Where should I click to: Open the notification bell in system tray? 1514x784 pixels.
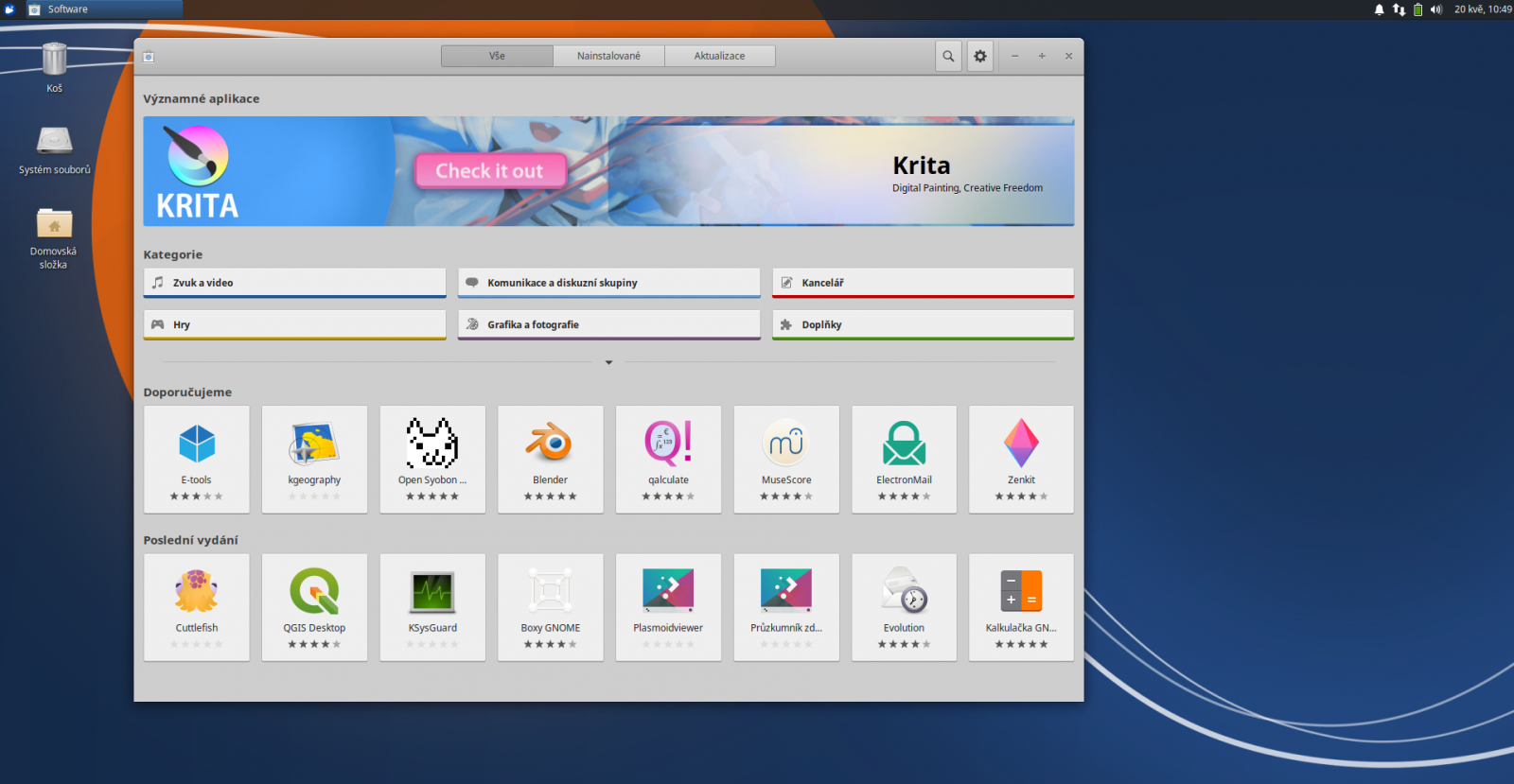click(x=1379, y=9)
